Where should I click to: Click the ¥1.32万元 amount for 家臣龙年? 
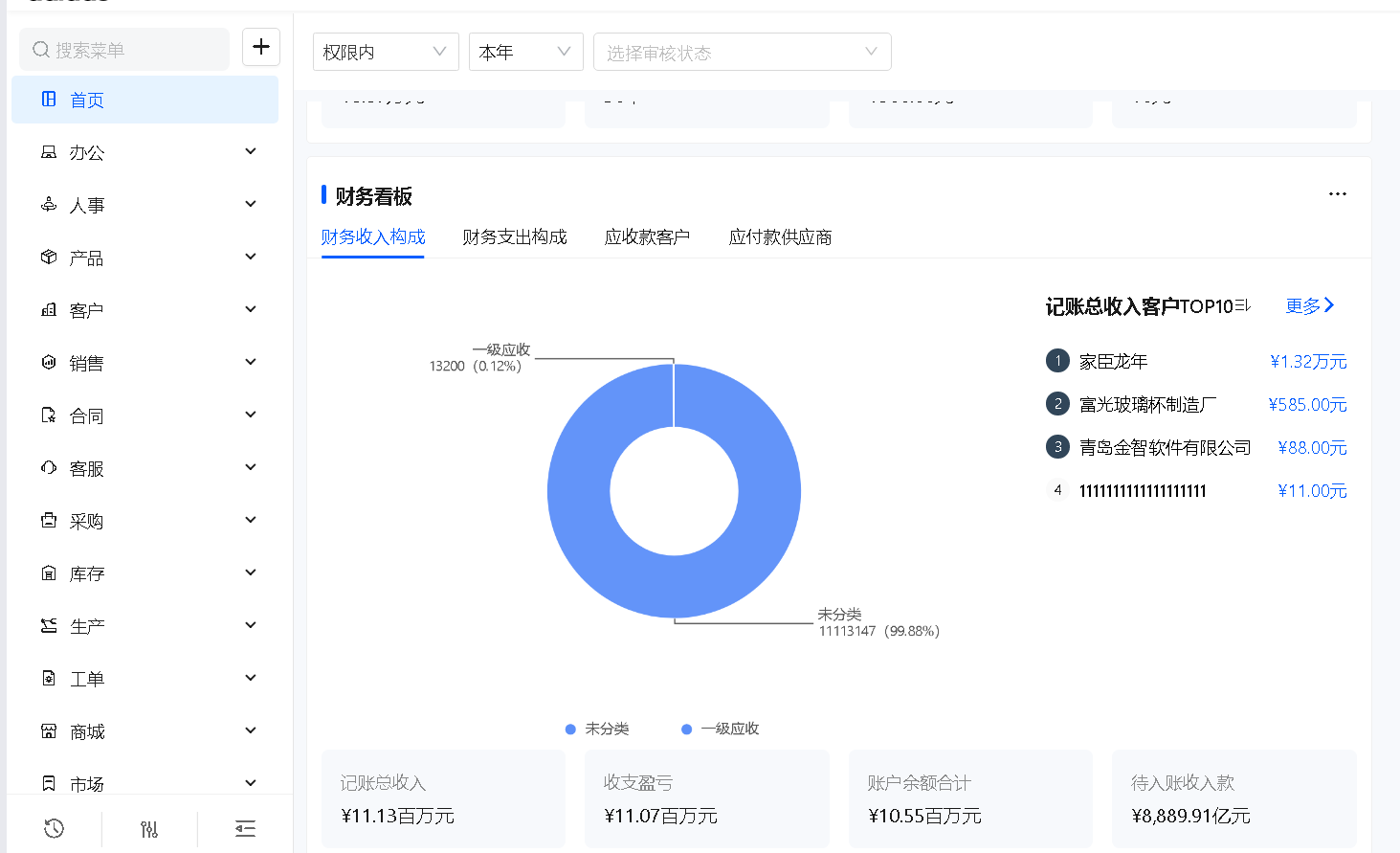[x=1307, y=362]
